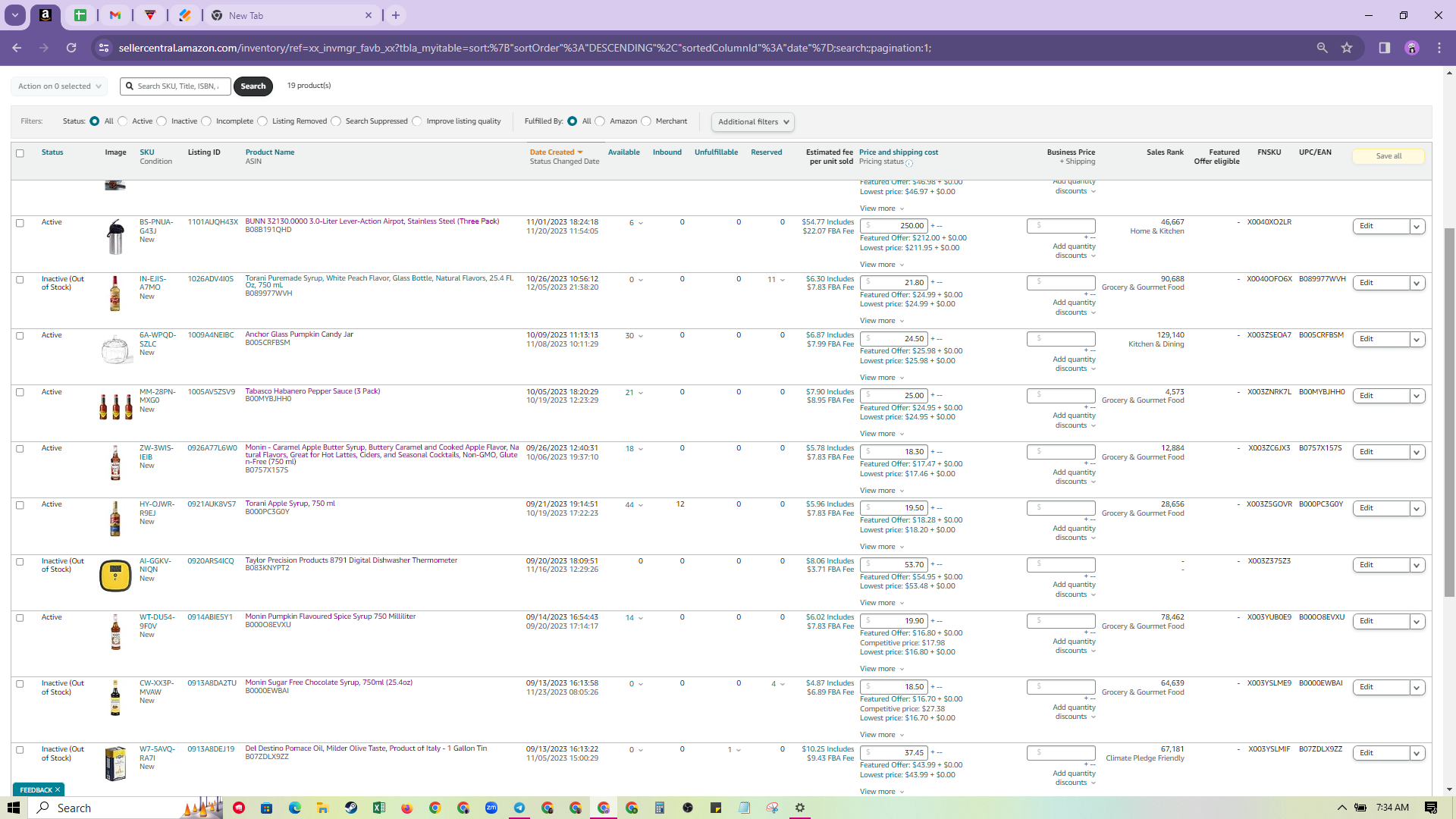This screenshot has width=1456, height=819.
Task: Open the Edit dropdown arrow for BUNN Airpot row
Action: pos(1417,227)
